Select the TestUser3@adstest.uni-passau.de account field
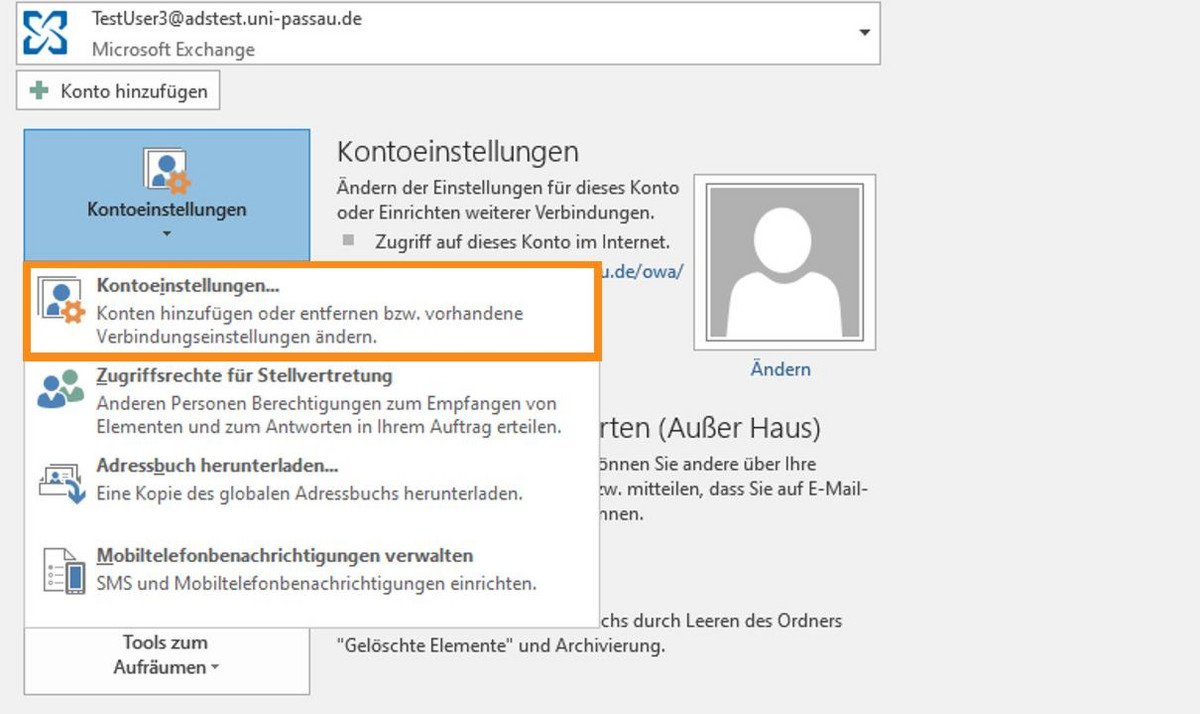Image resolution: width=1200 pixels, height=714 pixels. coord(448,33)
